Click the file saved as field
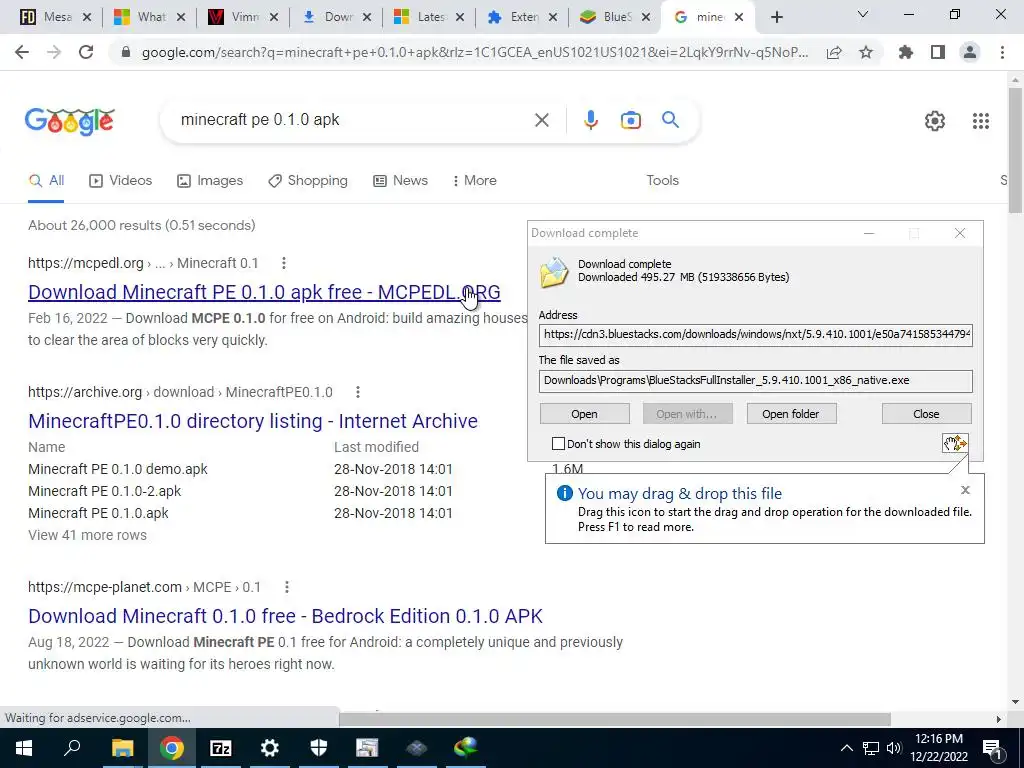This screenshot has height=768, width=1024. (756, 381)
